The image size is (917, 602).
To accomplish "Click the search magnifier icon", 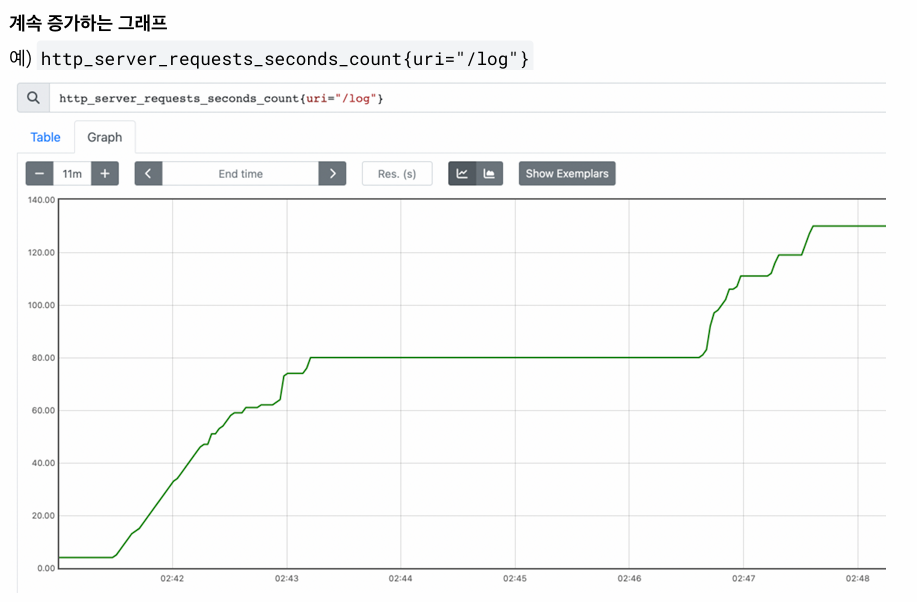I will tap(33, 98).
